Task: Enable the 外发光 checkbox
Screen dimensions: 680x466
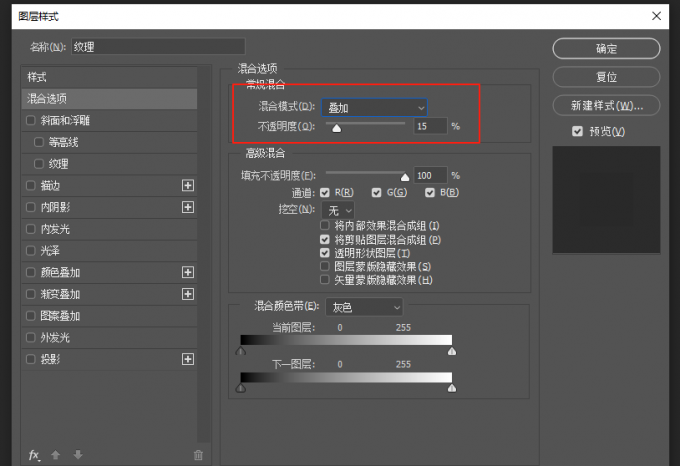Action: 31,337
